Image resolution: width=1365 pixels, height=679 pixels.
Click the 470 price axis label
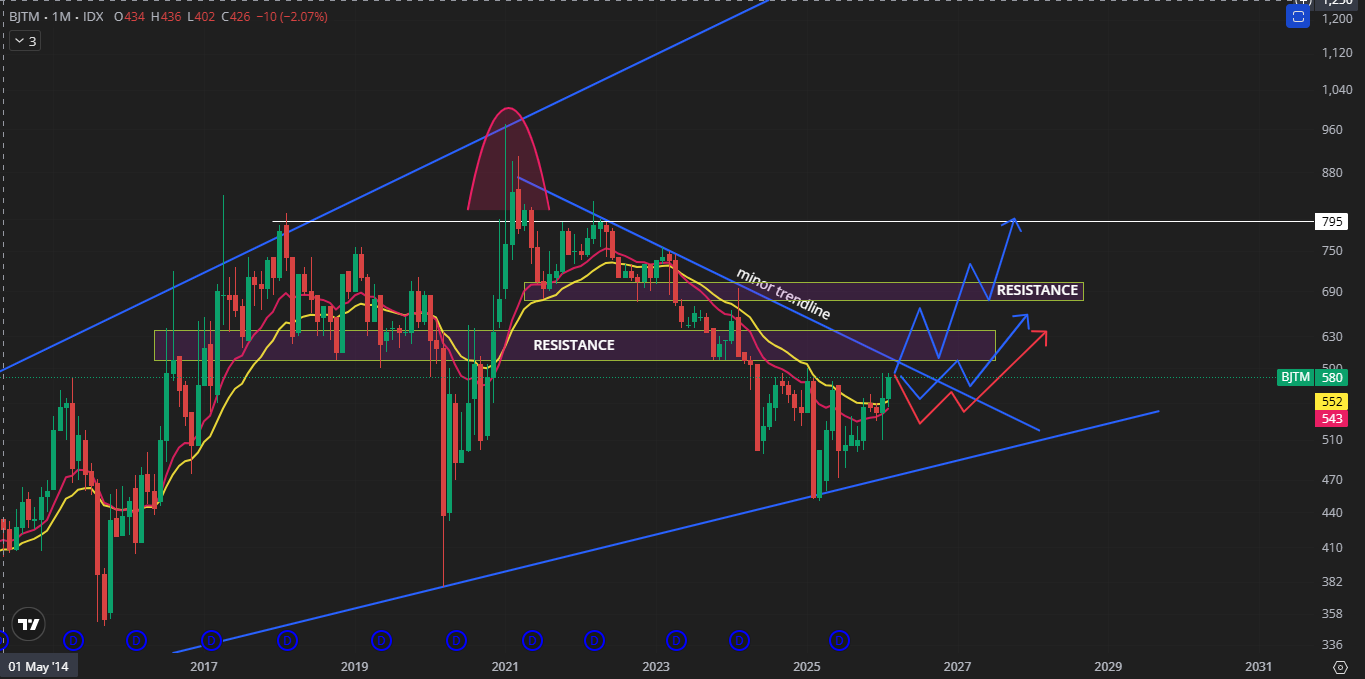click(1332, 479)
